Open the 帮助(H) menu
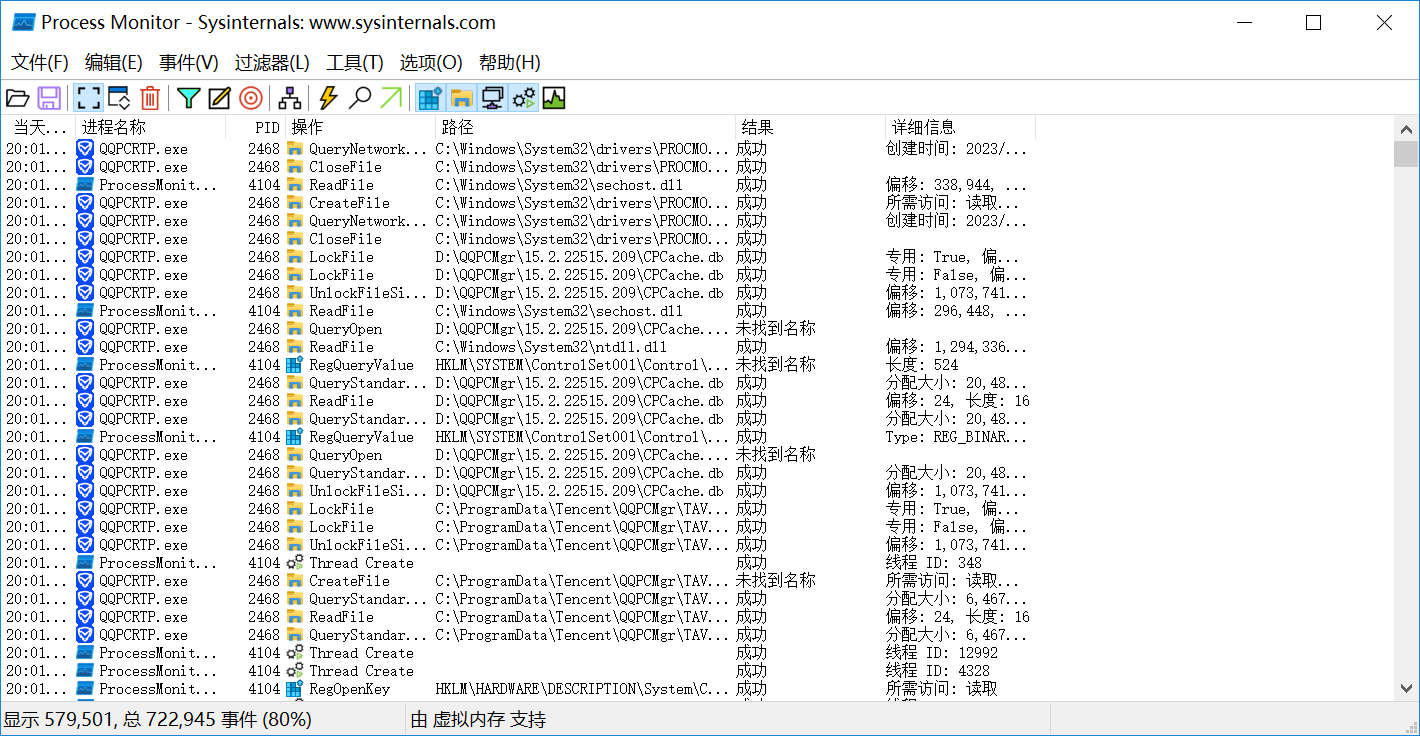 coord(510,62)
